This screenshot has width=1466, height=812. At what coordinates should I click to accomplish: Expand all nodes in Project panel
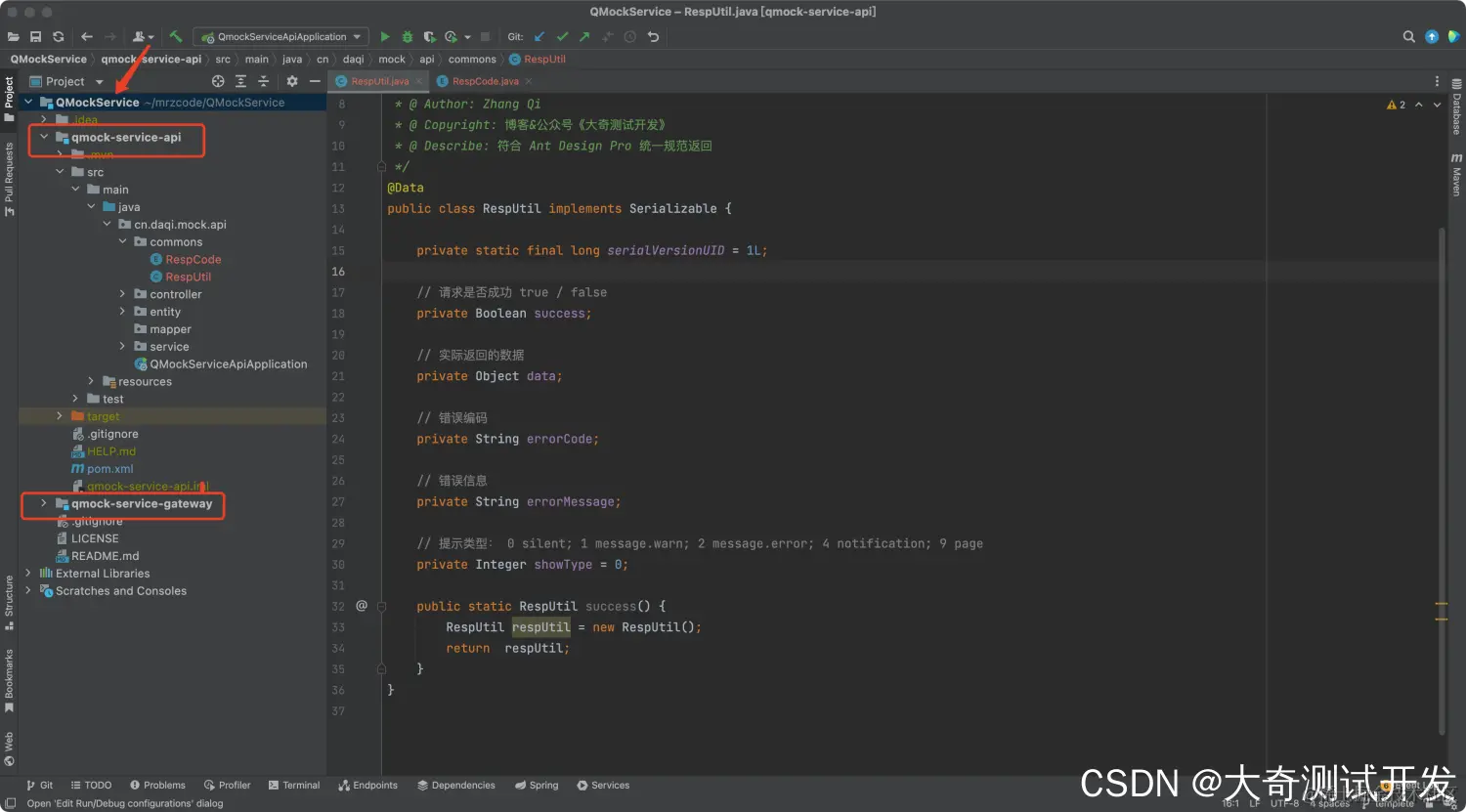coord(240,81)
